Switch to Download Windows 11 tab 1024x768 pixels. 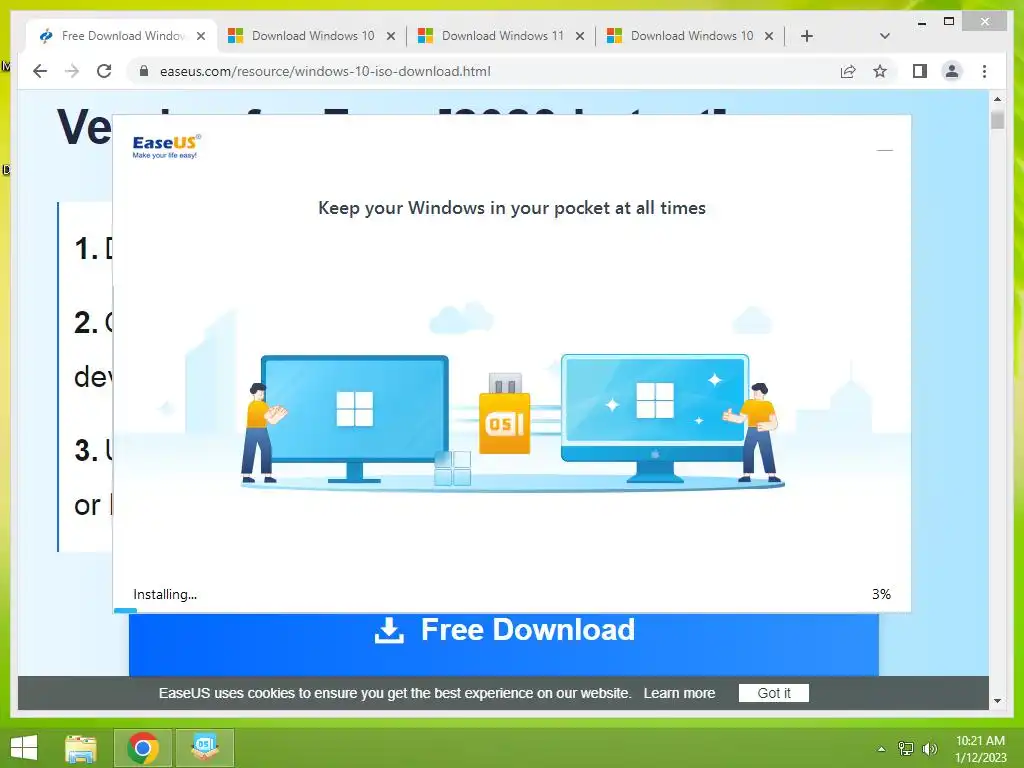pos(502,36)
